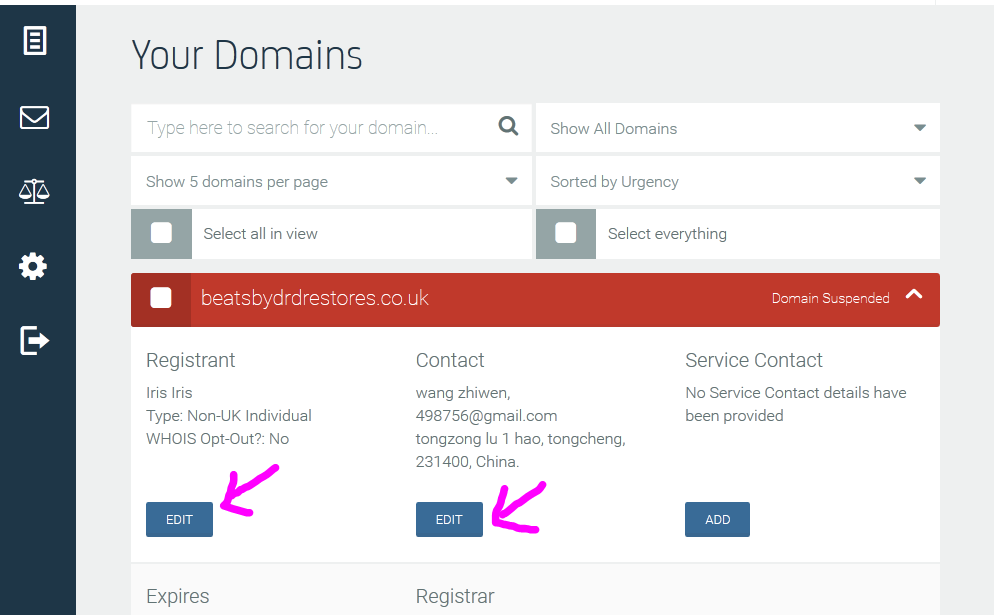The height and width of the screenshot is (615, 994).
Task: Click the Your Domains page heading
Action: point(247,55)
